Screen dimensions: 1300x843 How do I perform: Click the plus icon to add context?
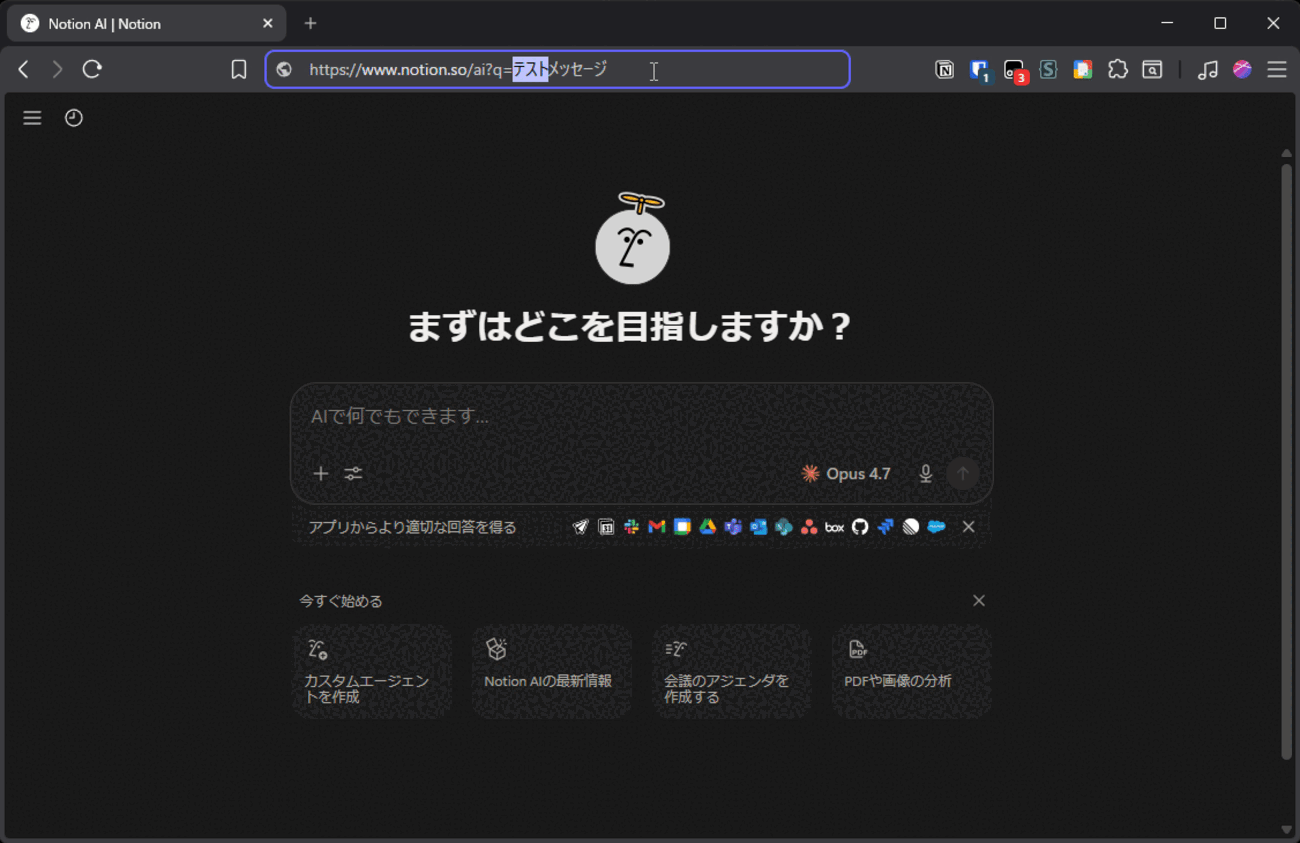tap(320, 474)
